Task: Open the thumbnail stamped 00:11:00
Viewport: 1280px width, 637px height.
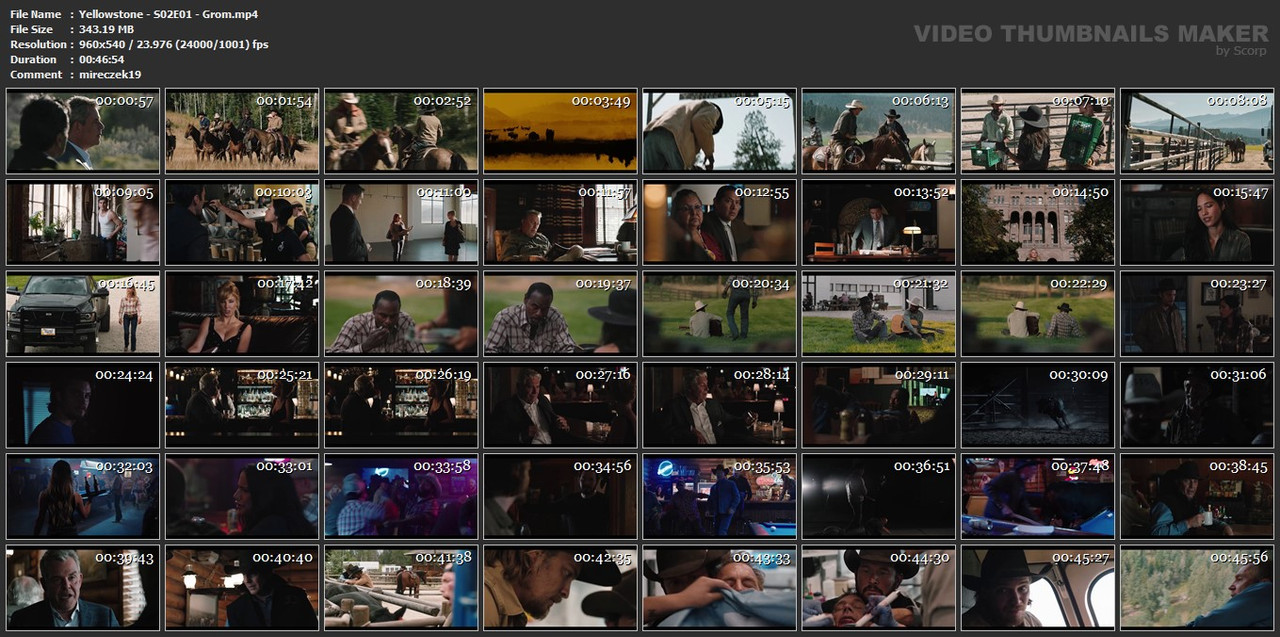Action: click(x=401, y=222)
